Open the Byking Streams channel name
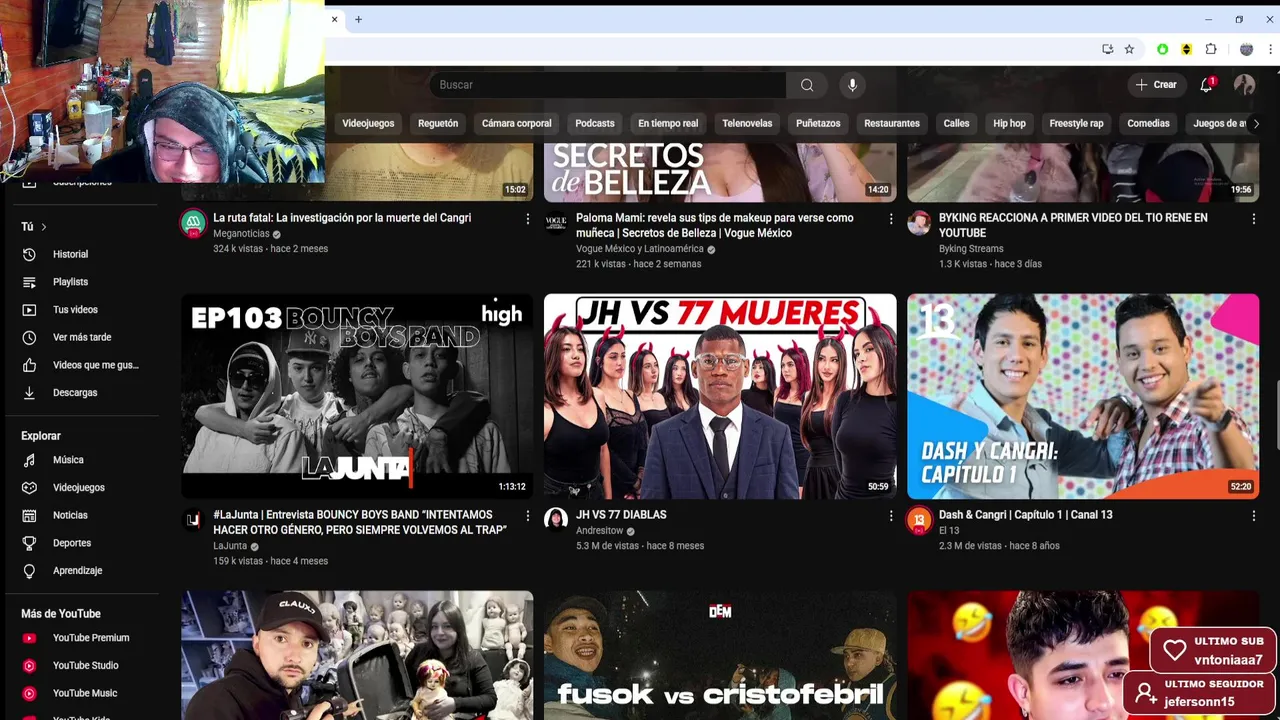The width and height of the screenshot is (1280, 720). point(971,249)
